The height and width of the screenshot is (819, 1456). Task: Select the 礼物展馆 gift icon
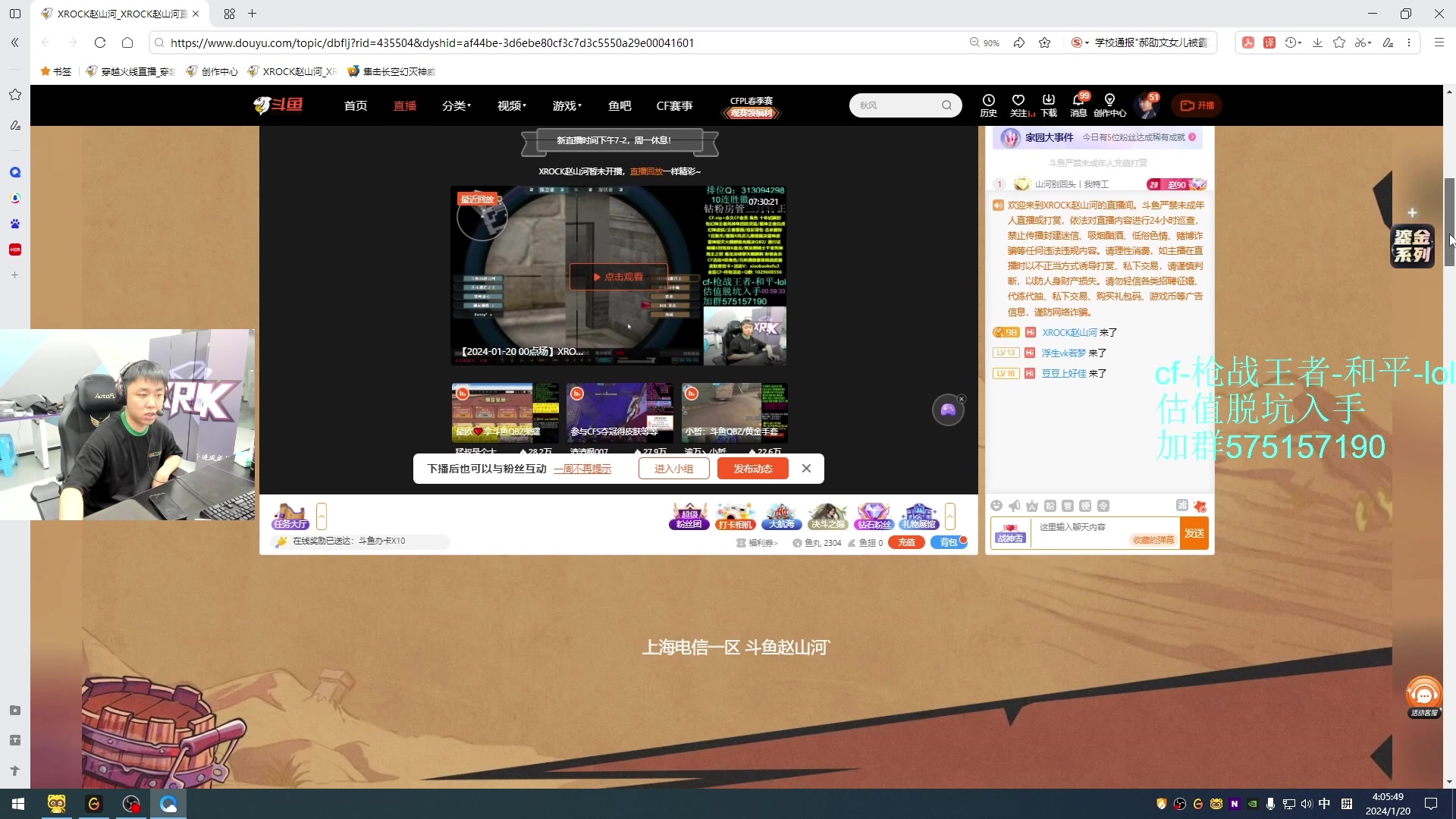[919, 516]
